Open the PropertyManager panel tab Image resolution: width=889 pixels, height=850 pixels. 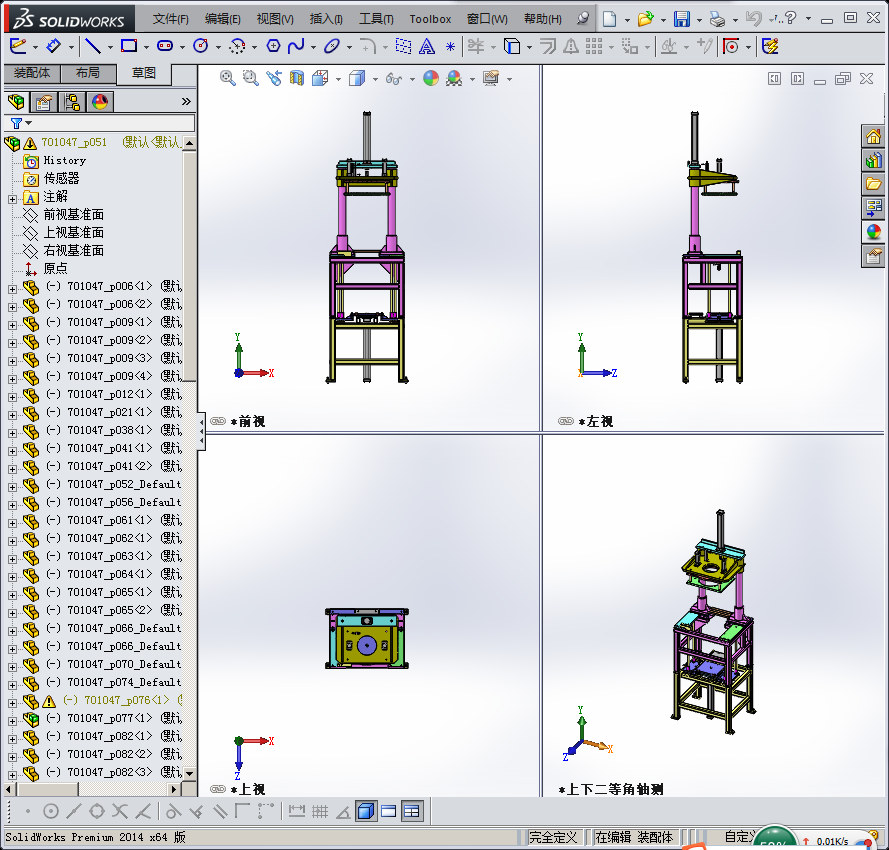[x=44, y=102]
